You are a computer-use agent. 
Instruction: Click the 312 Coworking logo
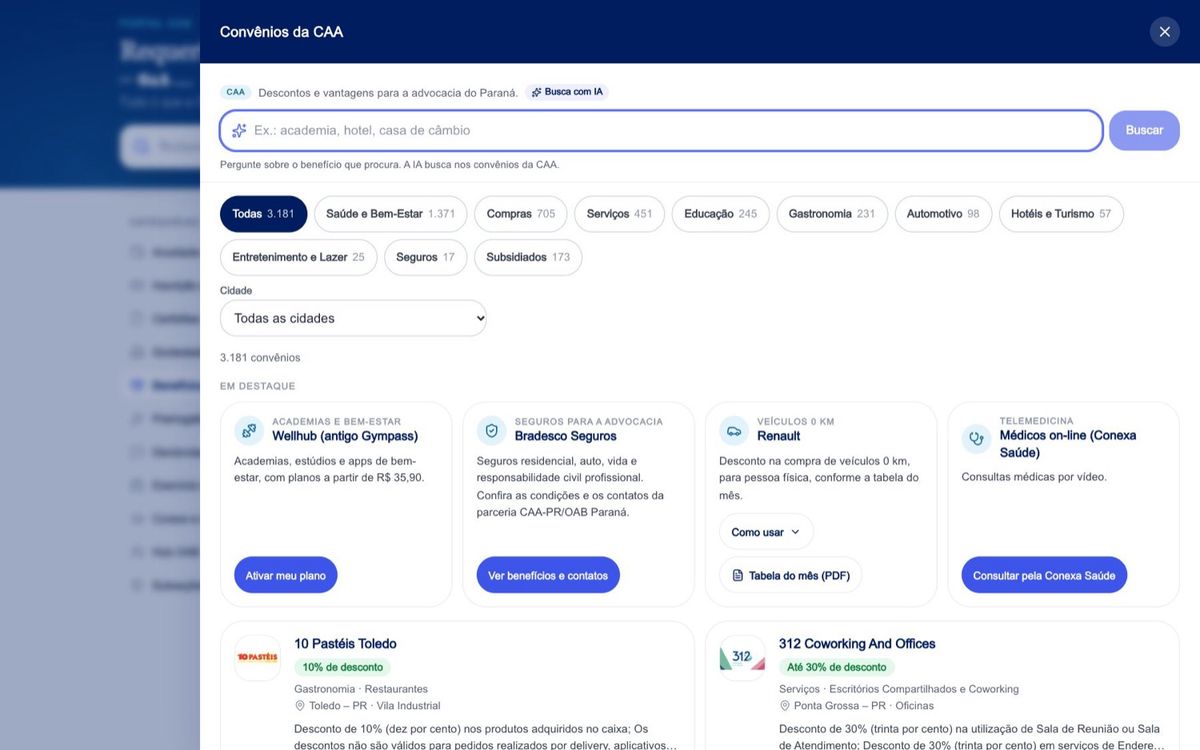[742, 657]
